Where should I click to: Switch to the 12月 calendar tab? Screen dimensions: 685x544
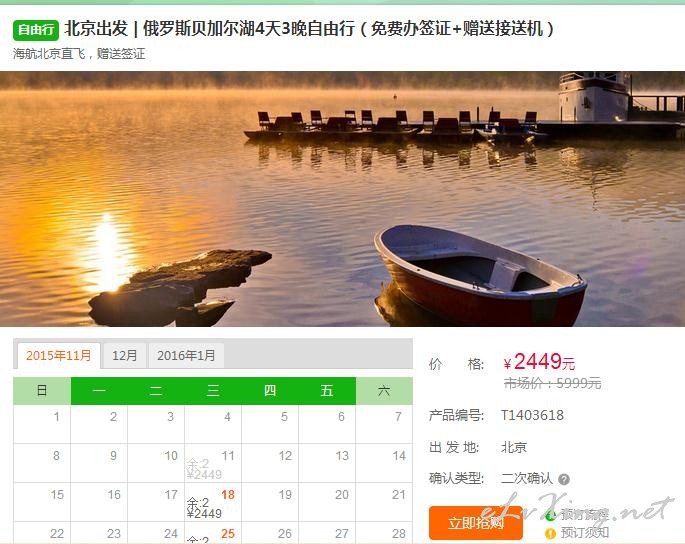coord(125,356)
